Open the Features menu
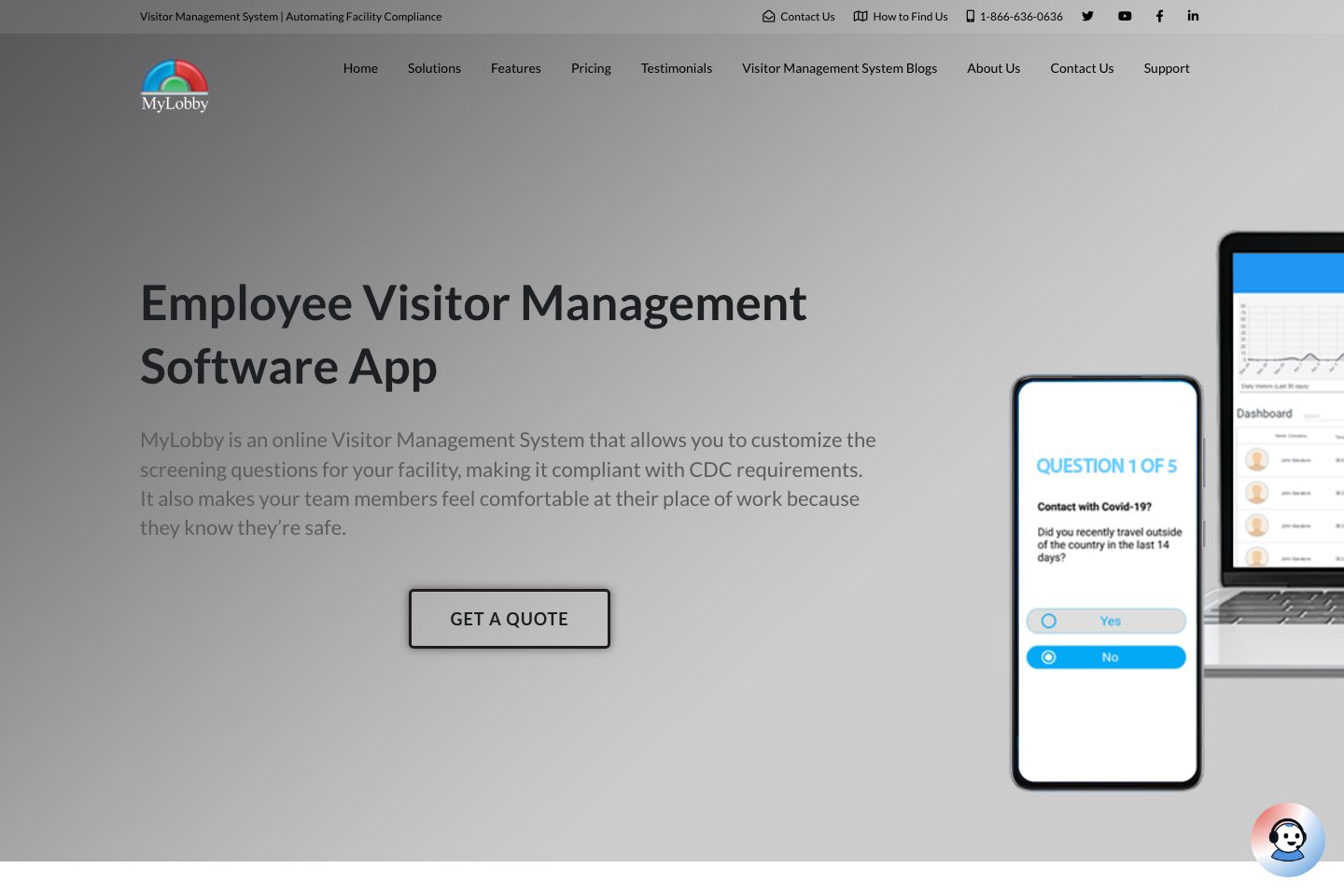 [516, 68]
